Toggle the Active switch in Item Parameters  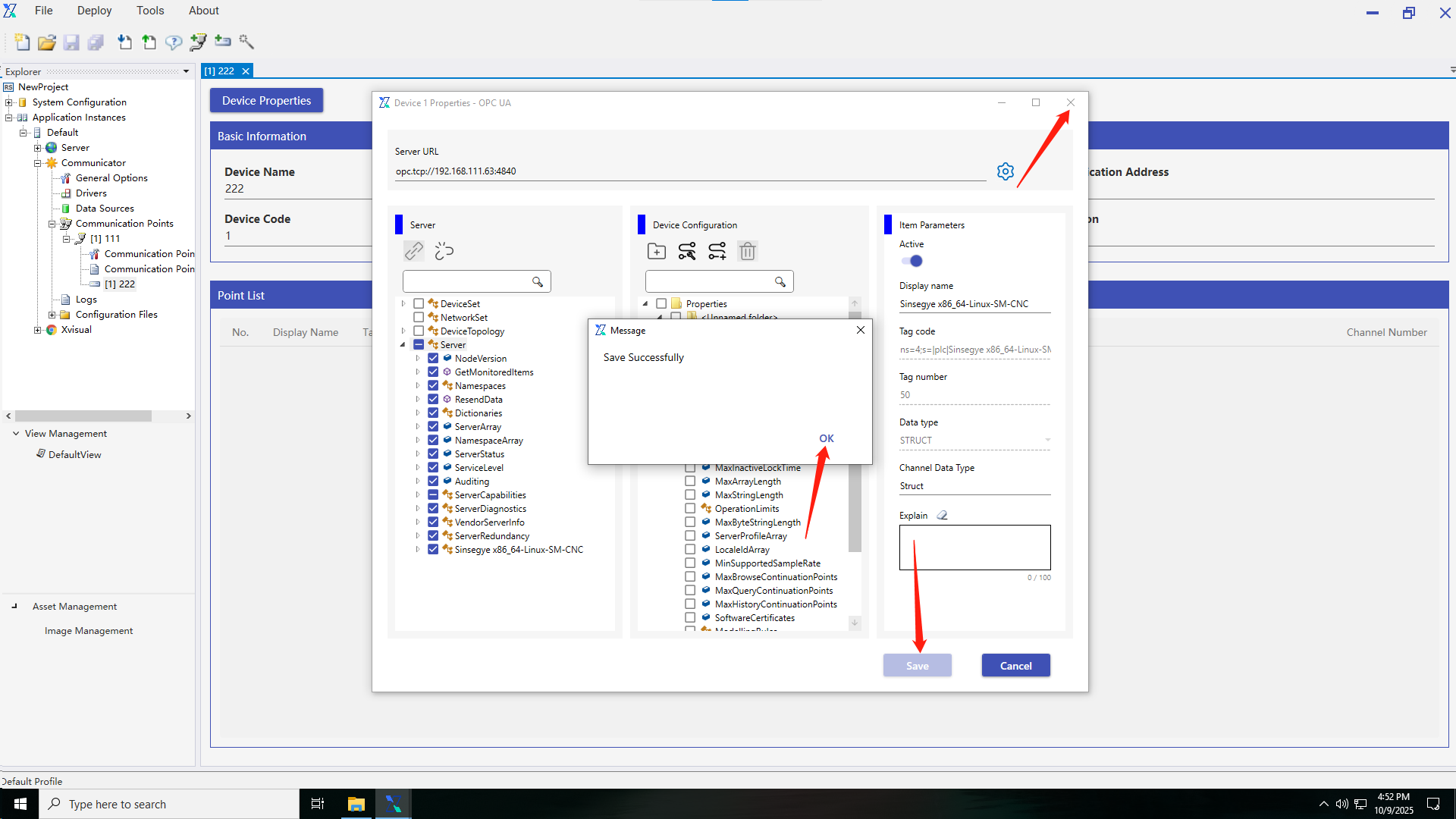point(912,261)
